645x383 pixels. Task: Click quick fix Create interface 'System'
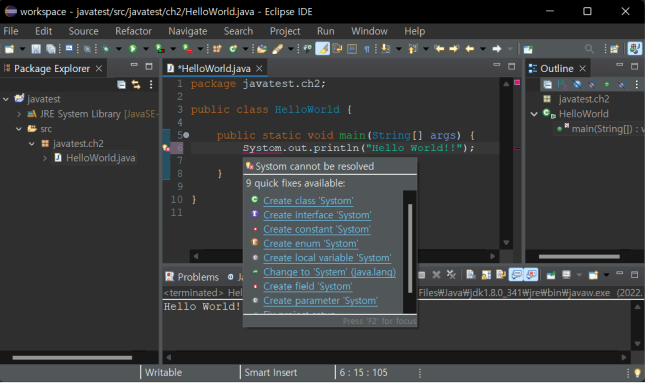click(317, 215)
